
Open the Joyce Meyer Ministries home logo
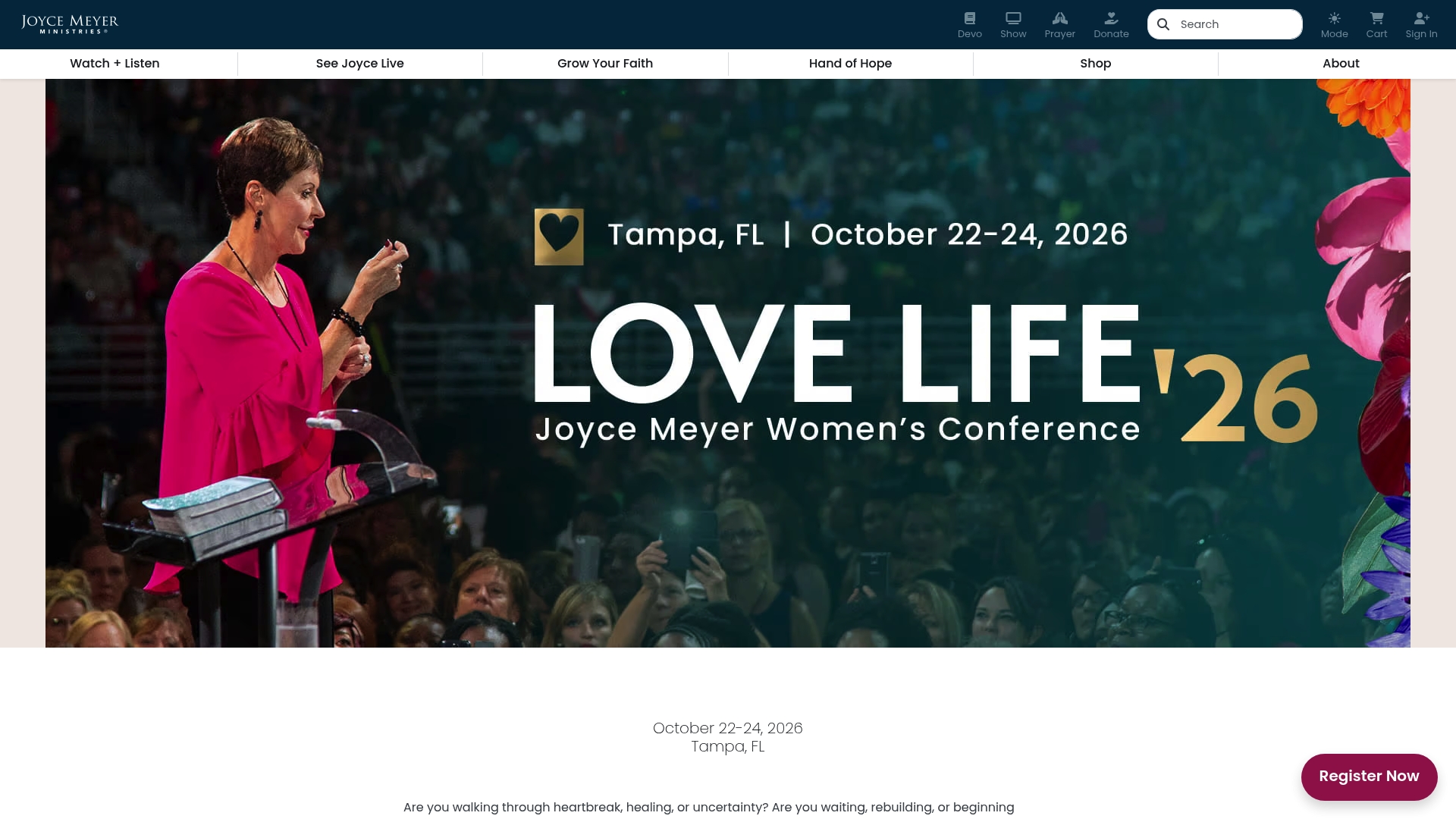(x=70, y=24)
